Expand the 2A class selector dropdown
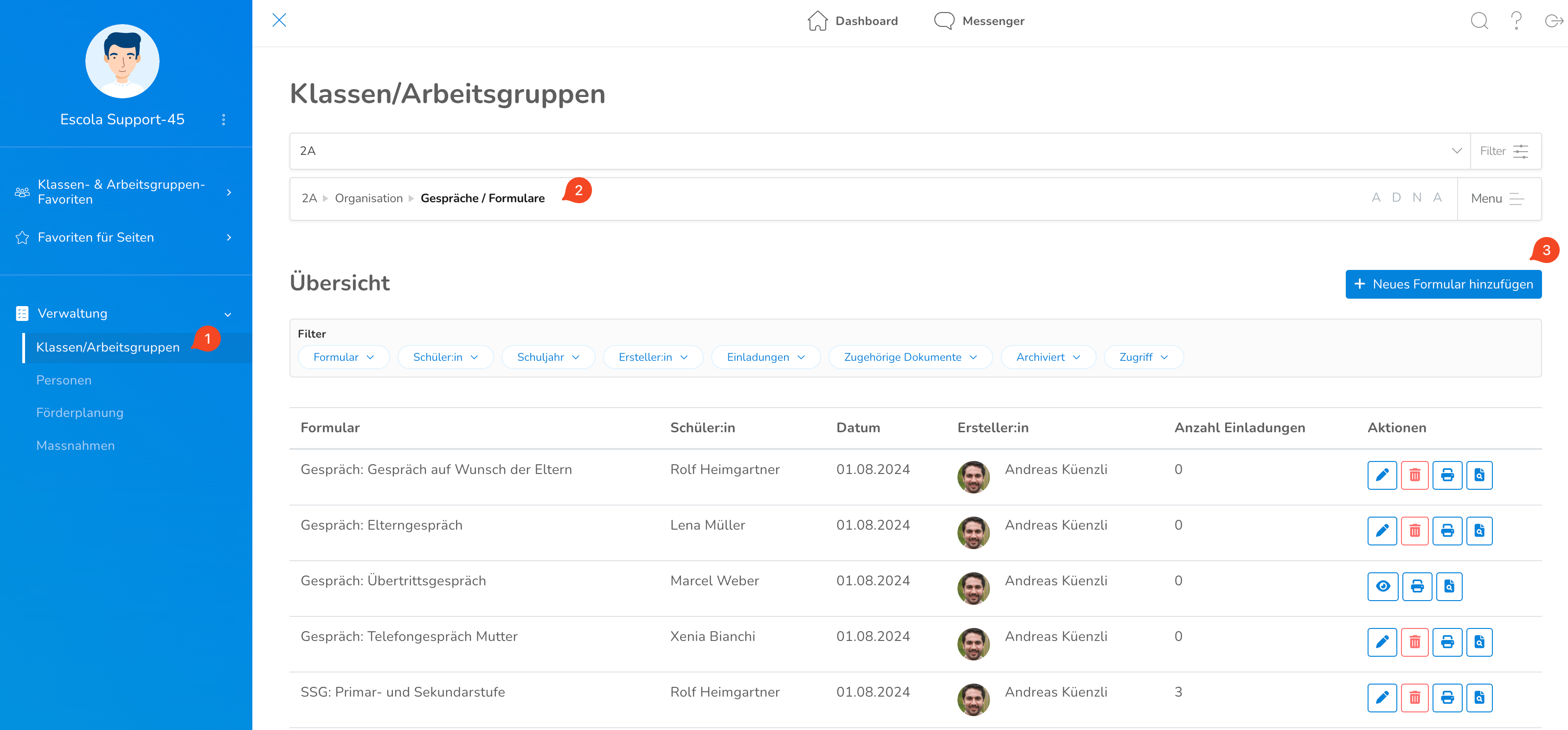This screenshot has height=730, width=1568. click(x=1456, y=151)
